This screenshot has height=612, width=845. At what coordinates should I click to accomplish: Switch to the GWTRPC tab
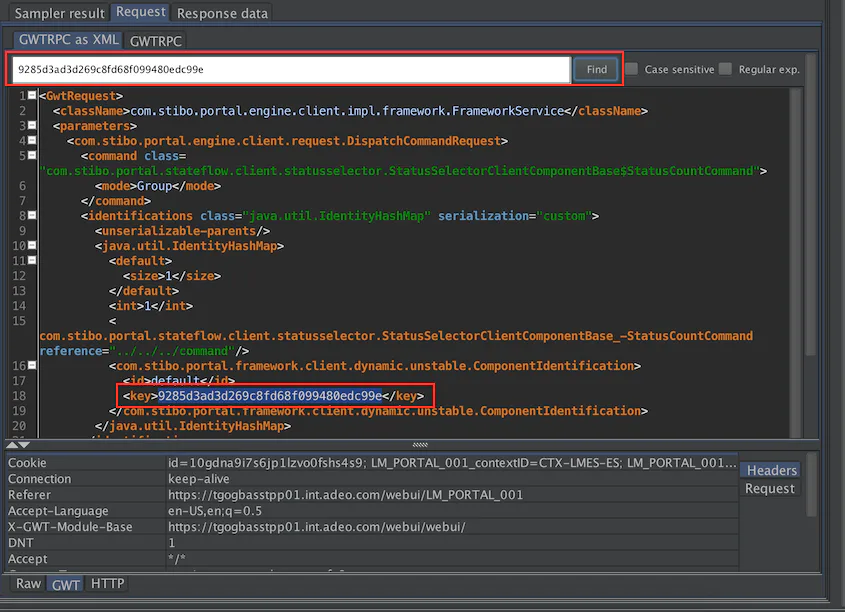point(156,41)
